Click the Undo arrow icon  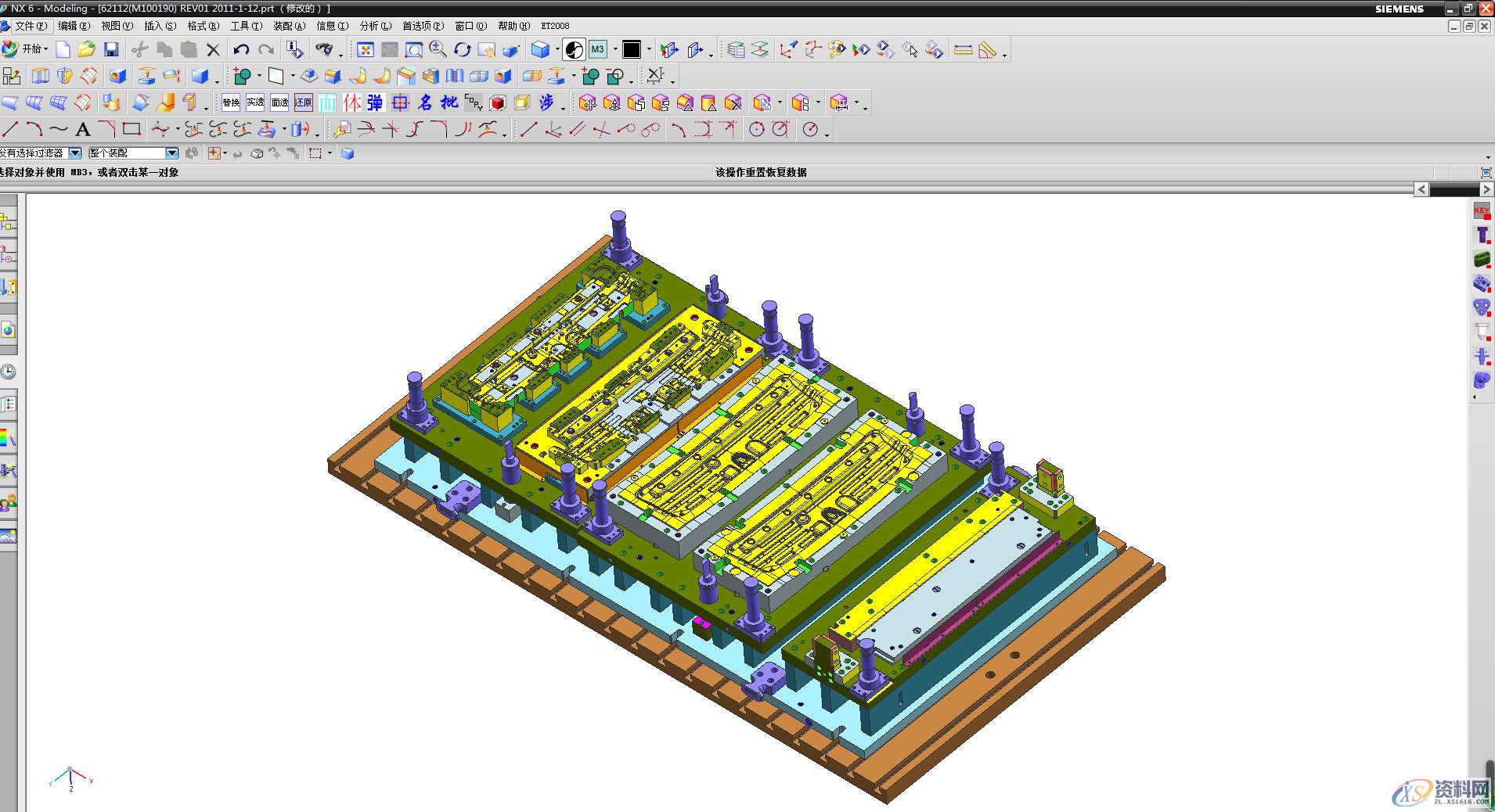click(241, 50)
